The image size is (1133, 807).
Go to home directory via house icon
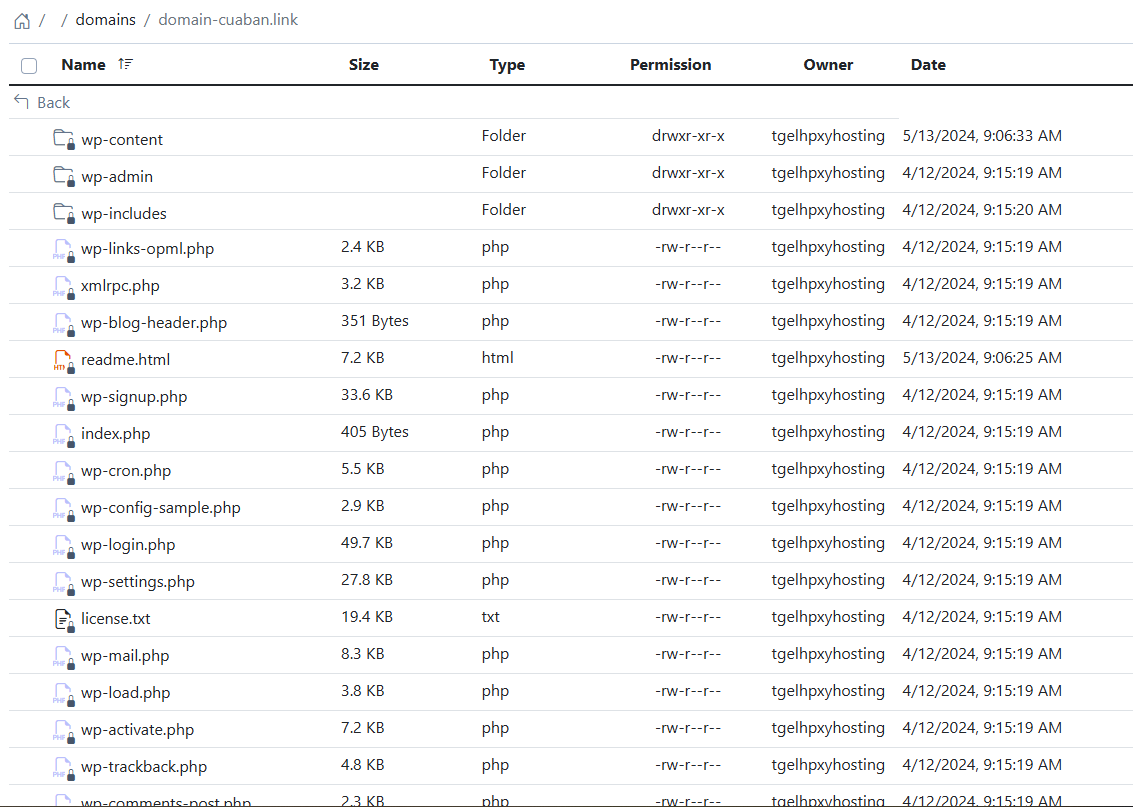tap(22, 21)
